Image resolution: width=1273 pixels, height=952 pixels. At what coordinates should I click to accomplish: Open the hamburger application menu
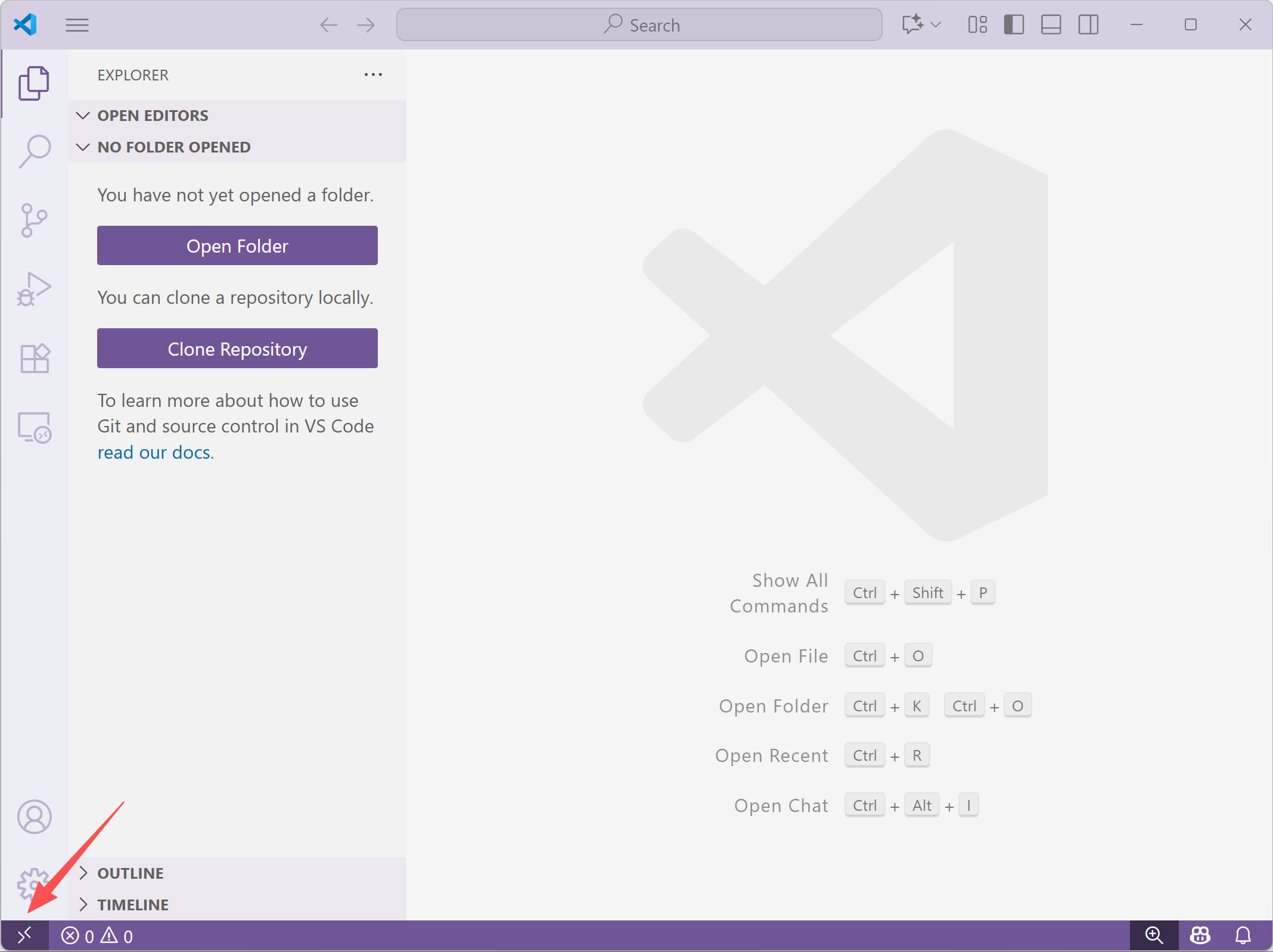click(77, 25)
